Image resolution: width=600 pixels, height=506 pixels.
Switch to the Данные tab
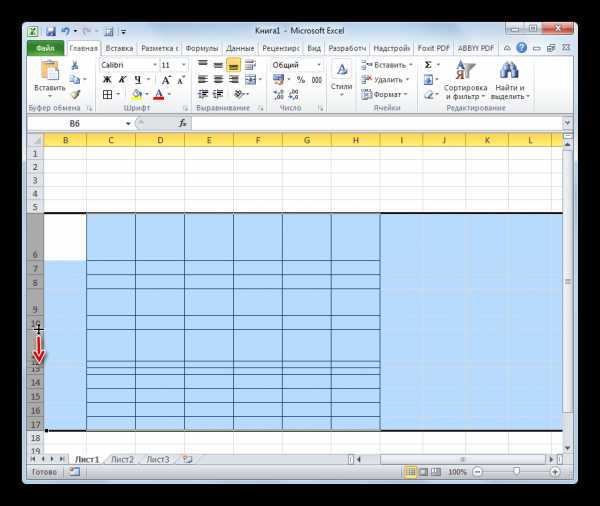240,48
